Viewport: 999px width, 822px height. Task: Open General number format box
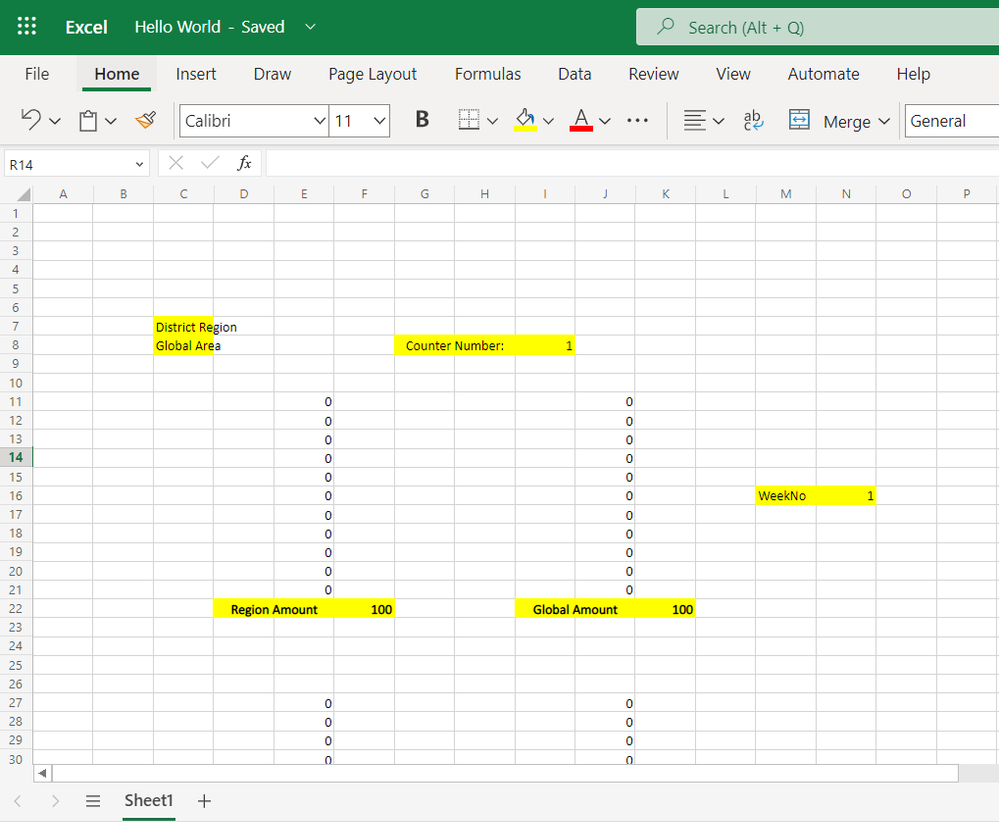tap(952, 120)
